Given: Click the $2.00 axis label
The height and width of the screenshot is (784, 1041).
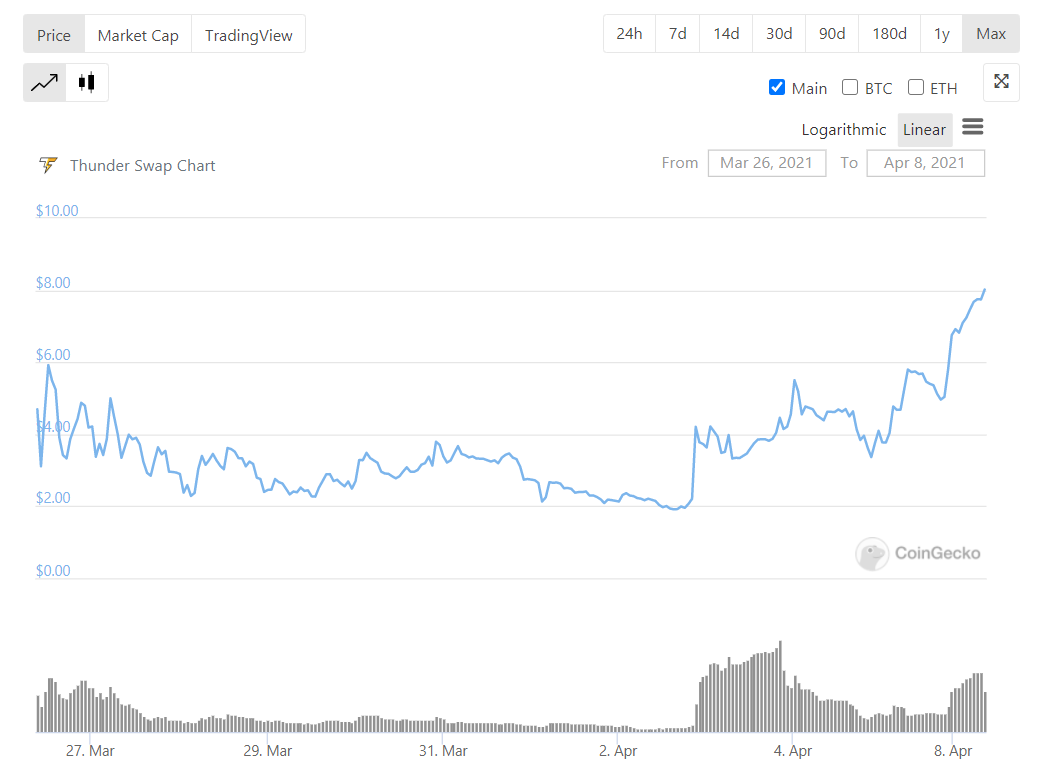Looking at the screenshot, I should [53, 498].
